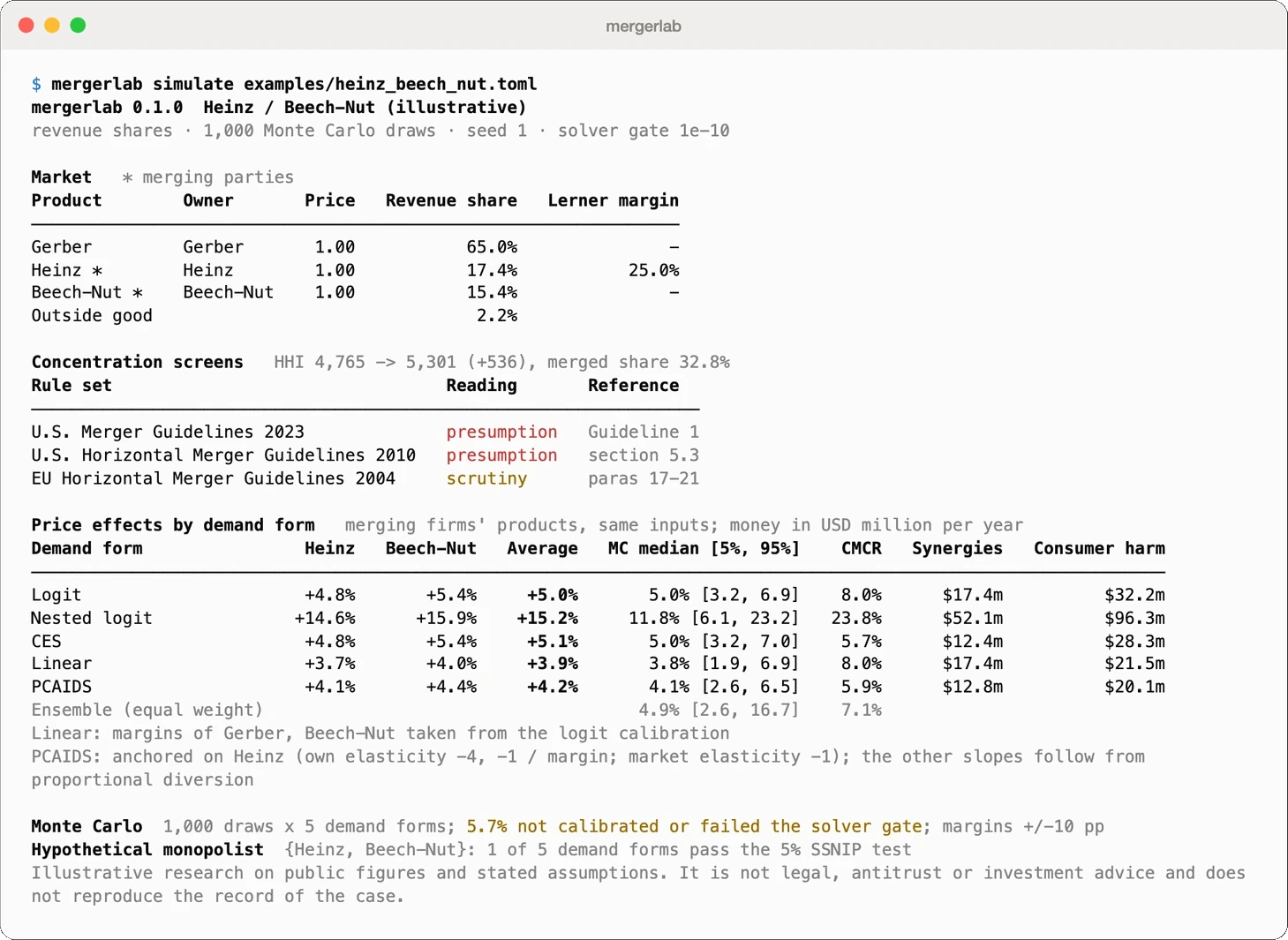Click the yellow minimize window button

pos(52,25)
